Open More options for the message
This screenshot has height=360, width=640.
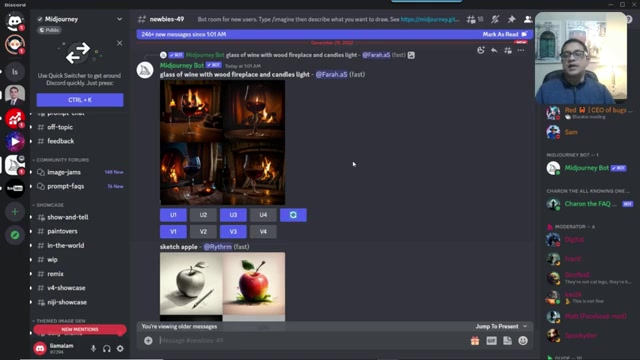[521, 50]
